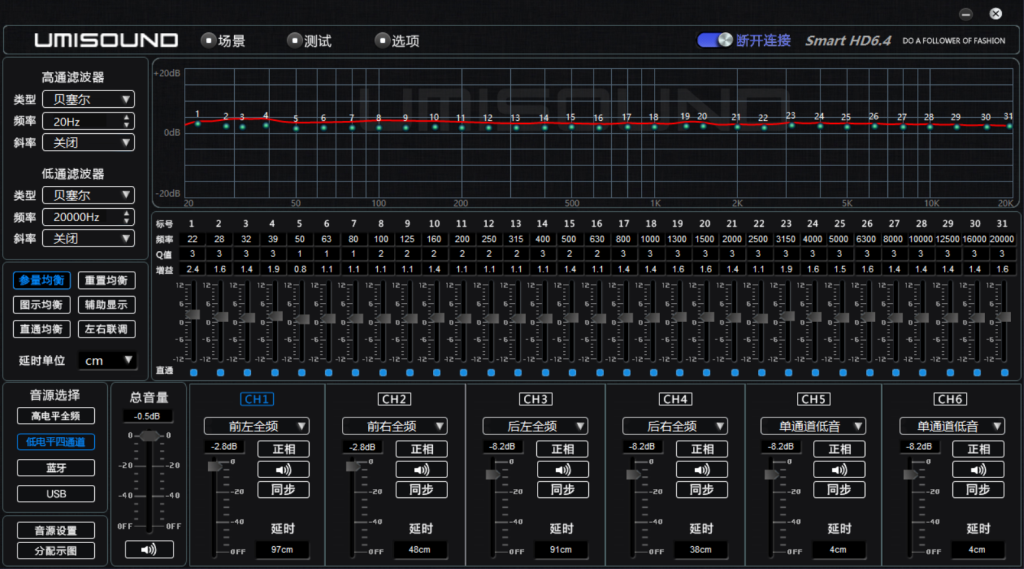
Task: Click the master volume 总音量 slider handle
Action: [x=150, y=436]
